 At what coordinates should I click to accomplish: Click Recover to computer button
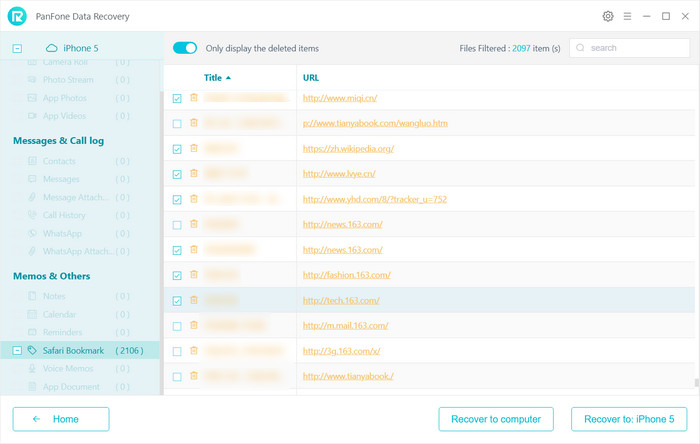coord(496,419)
